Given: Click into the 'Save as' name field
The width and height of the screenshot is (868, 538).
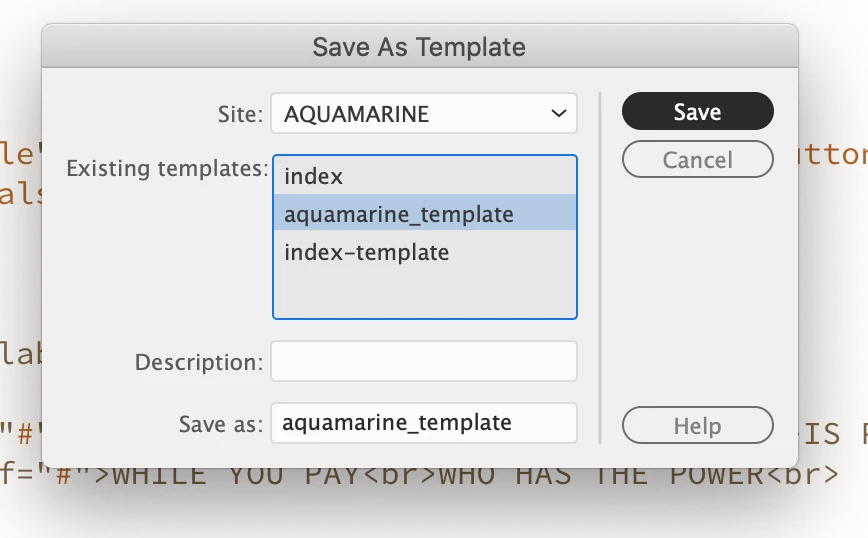Looking at the screenshot, I should 423,423.
